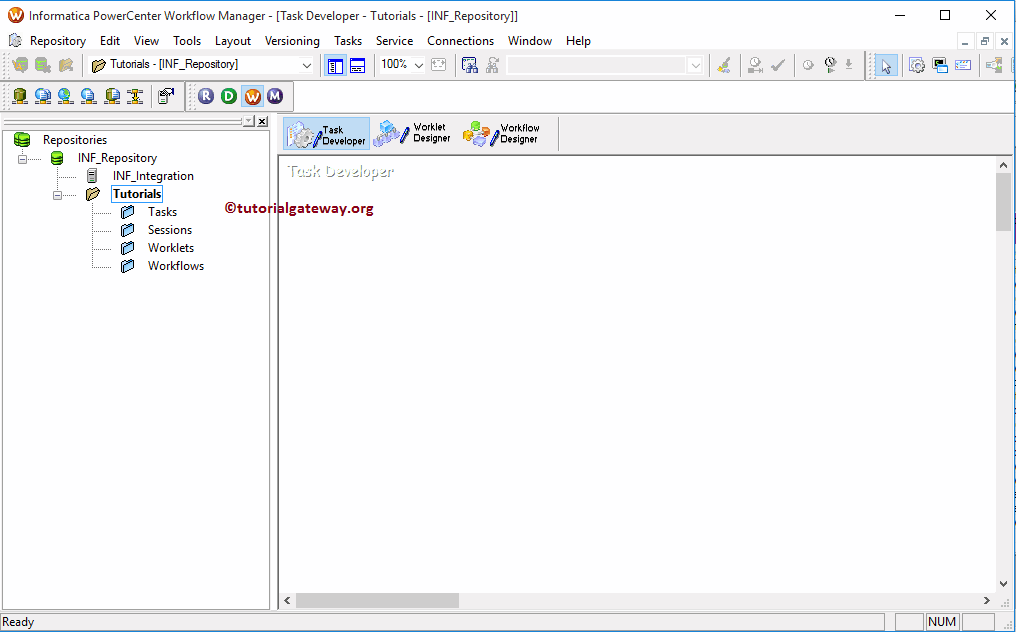This screenshot has height=632, width=1016.
Task: Minimize the inner Task Developer window
Action: click(x=965, y=41)
